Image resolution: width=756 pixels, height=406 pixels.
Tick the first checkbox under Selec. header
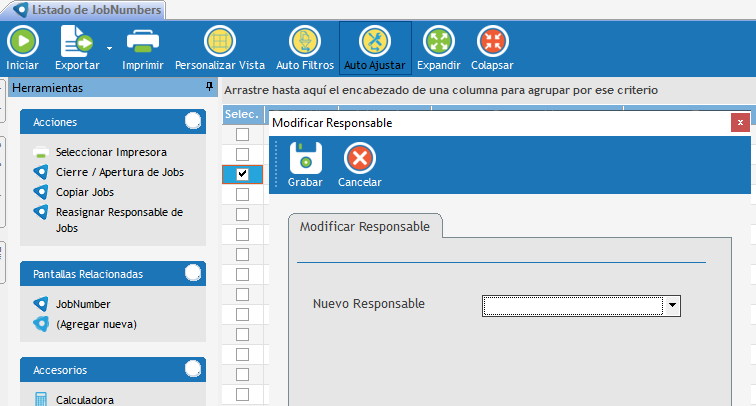[x=242, y=154]
